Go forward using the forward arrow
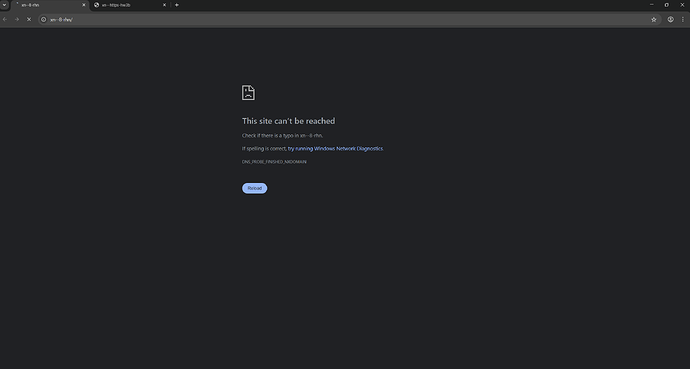Screen dimensions: 690x369 coord(17,19)
